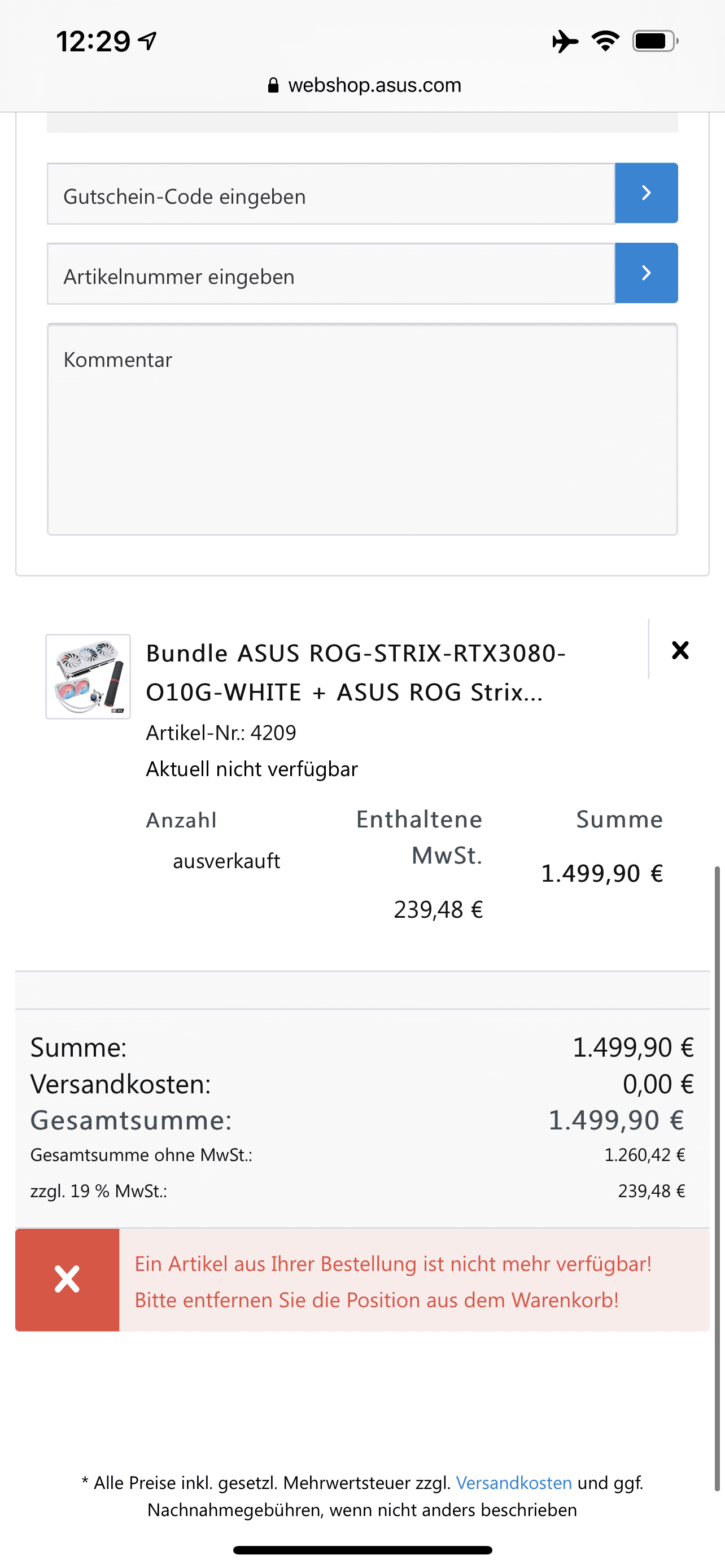Tap the location arrow next to the time

click(148, 41)
